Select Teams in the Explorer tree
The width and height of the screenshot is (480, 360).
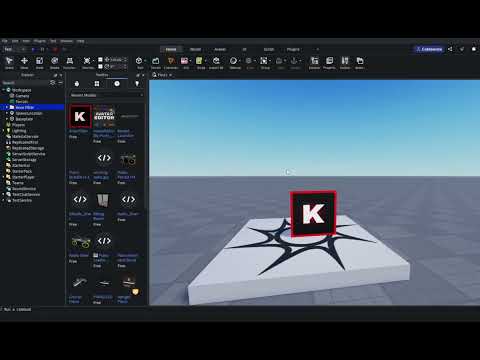(18, 183)
